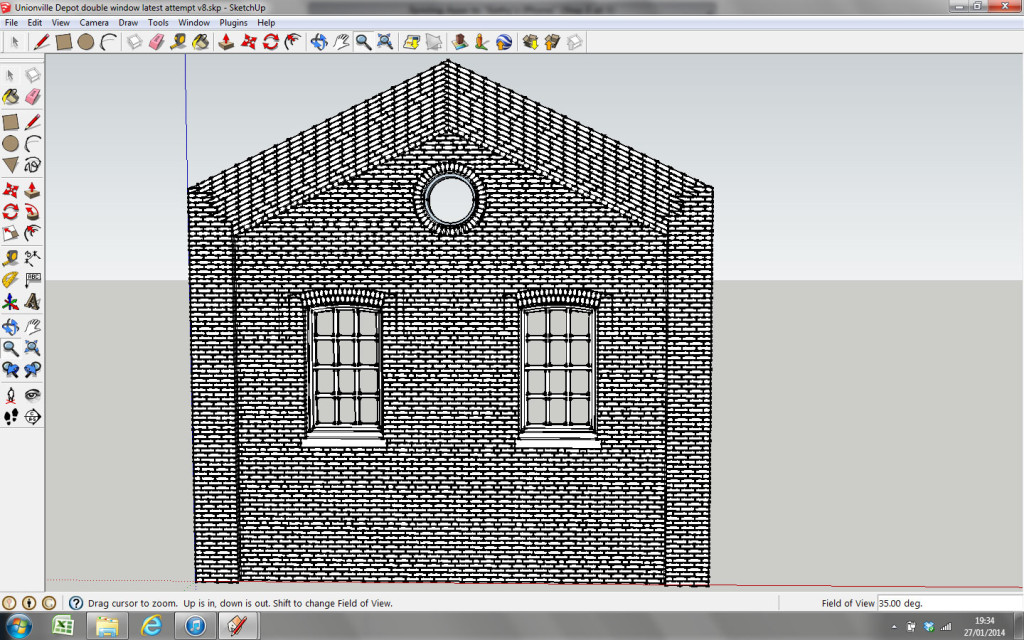Viewport: 1024px width, 640px height.
Task: Select the Dimension tool
Action: pyautogui.click(x=32, y=259)
